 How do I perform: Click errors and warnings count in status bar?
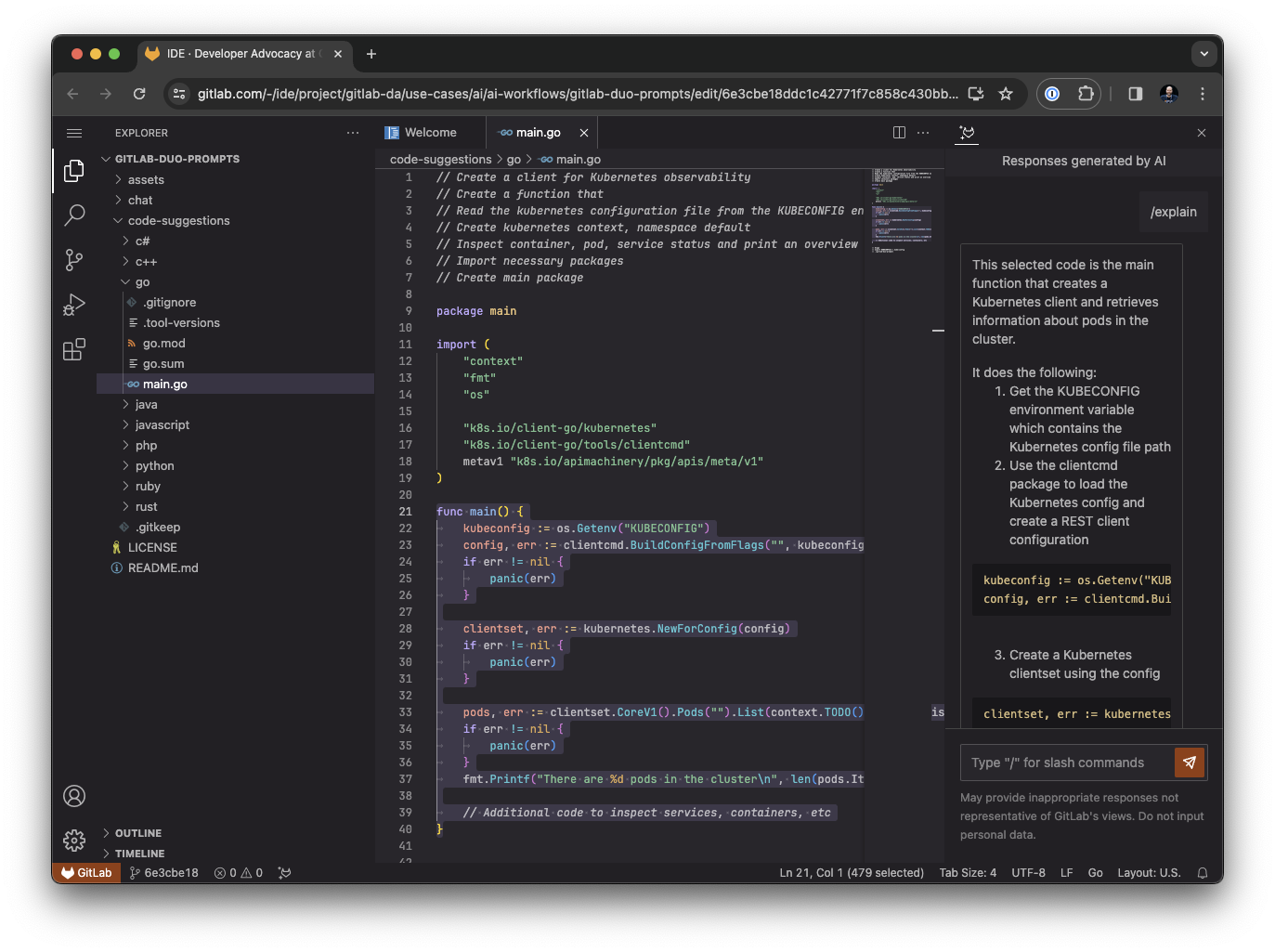239,873
